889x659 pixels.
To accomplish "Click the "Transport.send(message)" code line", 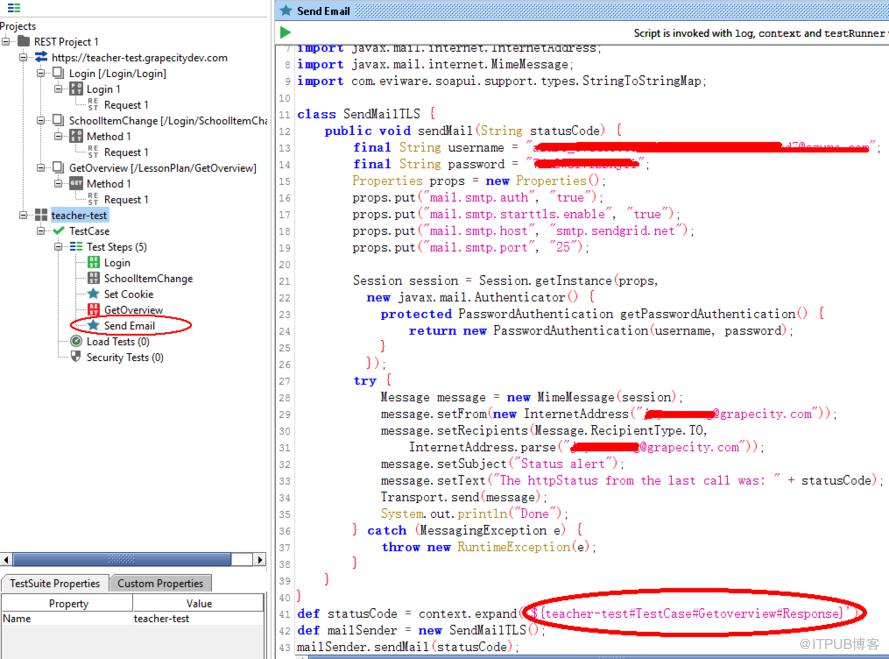I will click(464, 497).
